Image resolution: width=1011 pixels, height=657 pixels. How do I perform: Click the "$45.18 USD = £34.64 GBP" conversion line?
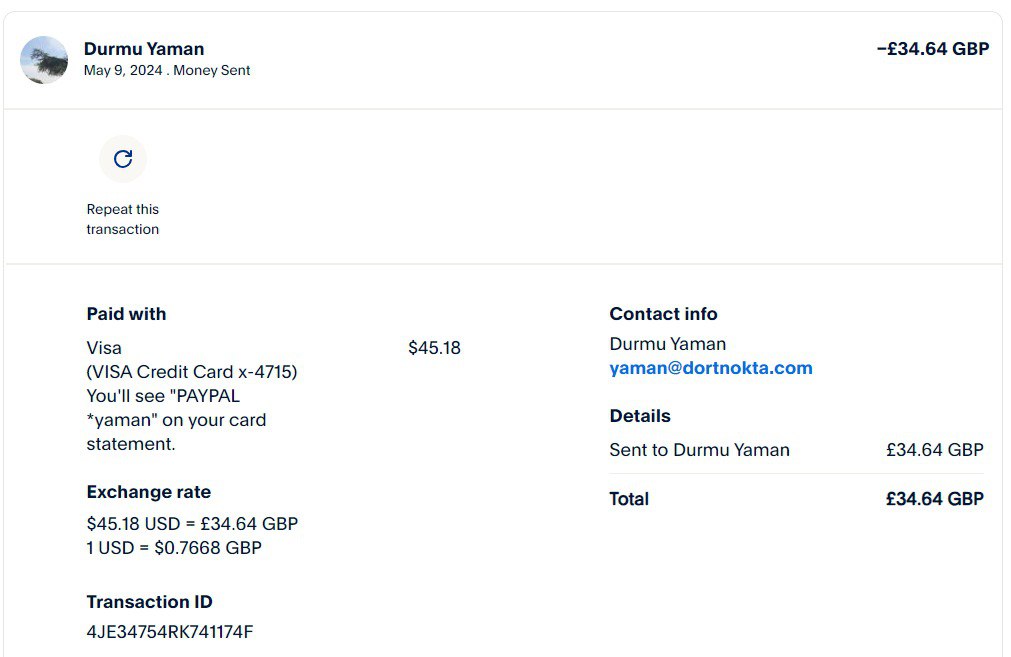click(192, 524)
